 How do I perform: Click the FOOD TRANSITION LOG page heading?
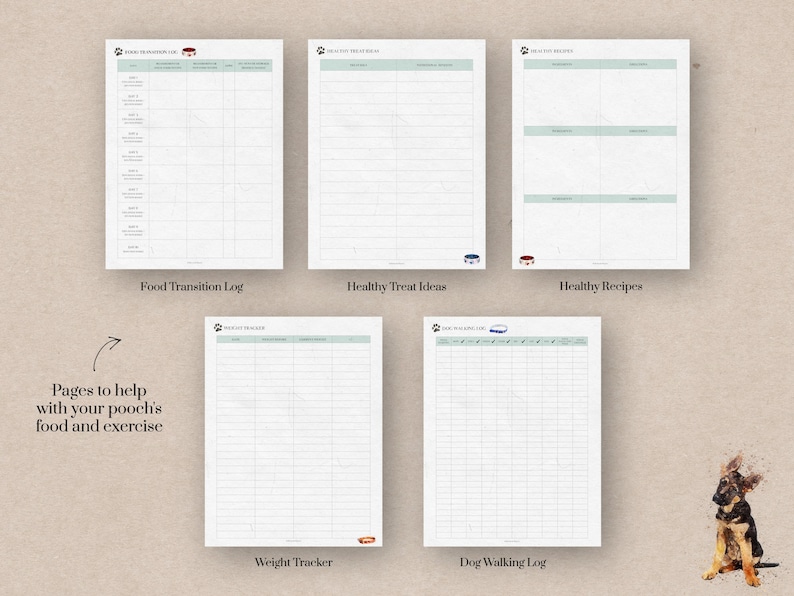tap(151, 52)
